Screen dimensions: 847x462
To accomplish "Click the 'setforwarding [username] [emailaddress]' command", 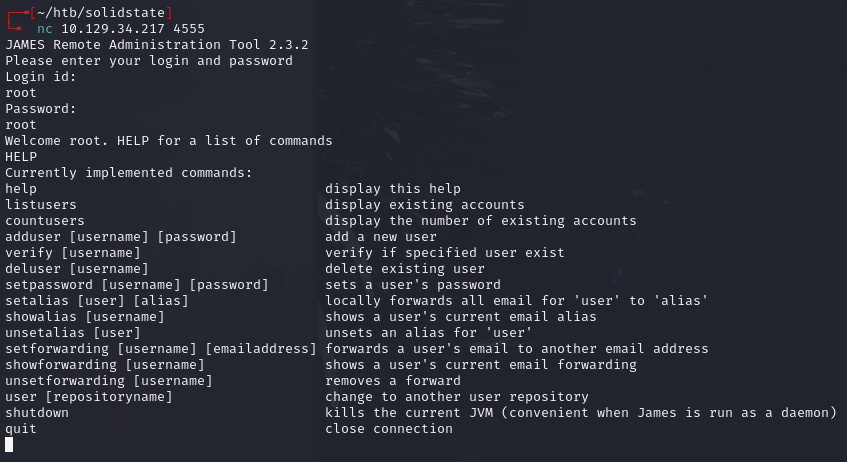I will point(160,348).
